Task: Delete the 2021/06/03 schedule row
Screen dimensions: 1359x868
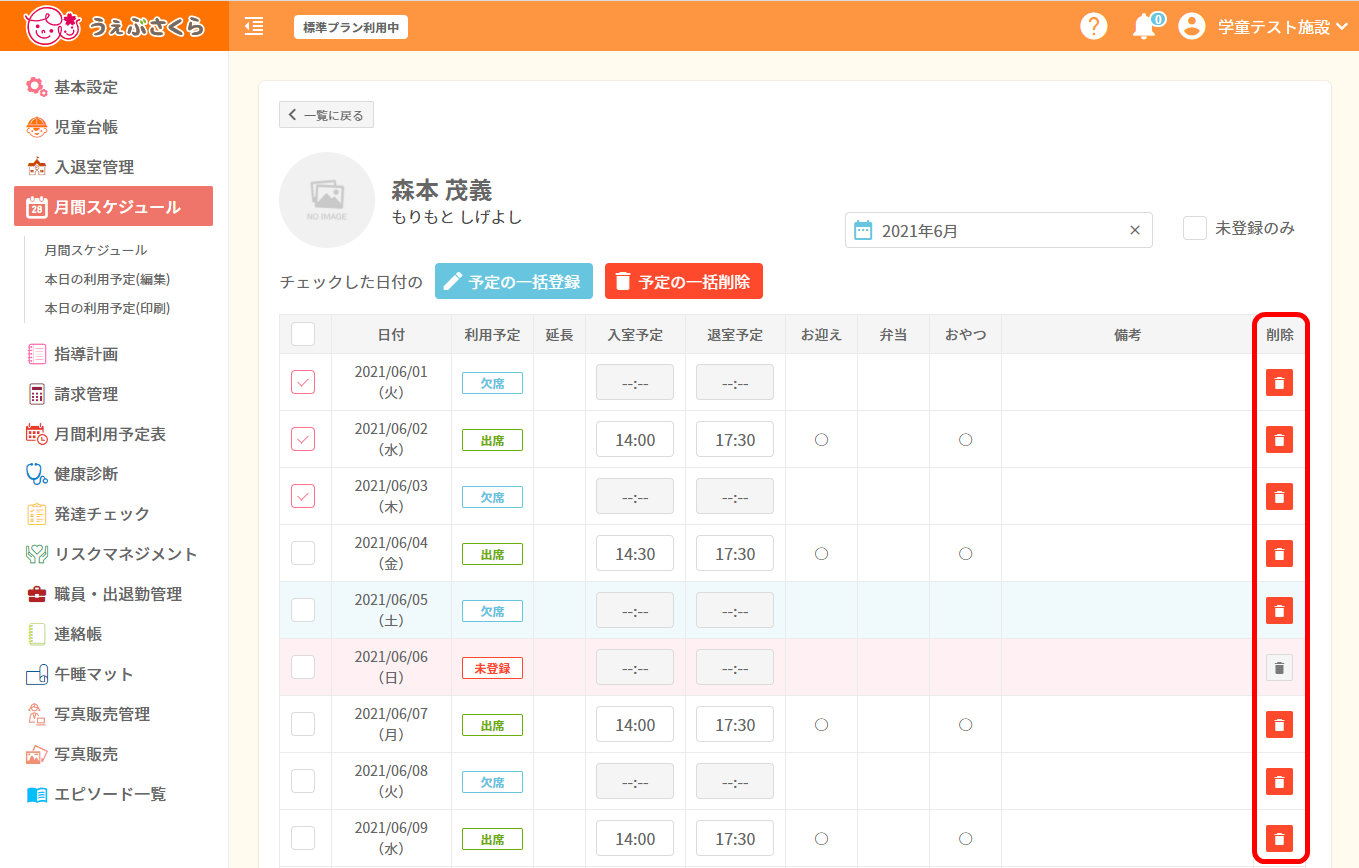Action: [x=1279, y=496]
